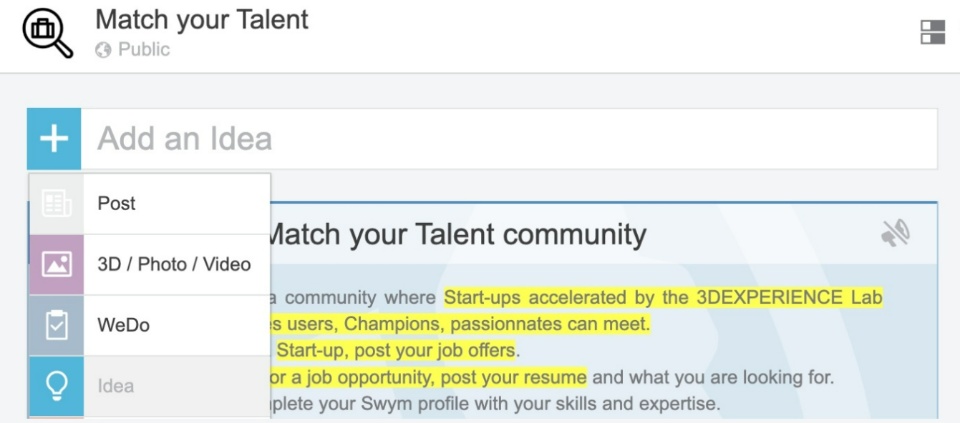
Task: Select the 3D / Photo / Video option
Action: [174, 265]
